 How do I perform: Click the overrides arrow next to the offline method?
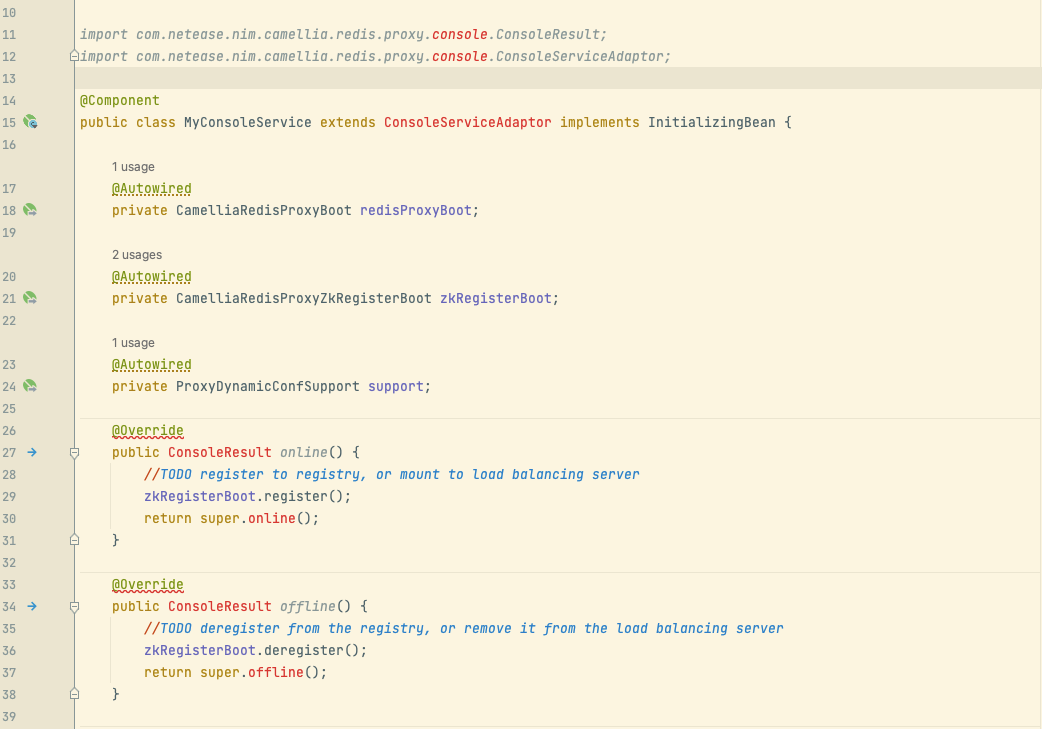[31, 606]
